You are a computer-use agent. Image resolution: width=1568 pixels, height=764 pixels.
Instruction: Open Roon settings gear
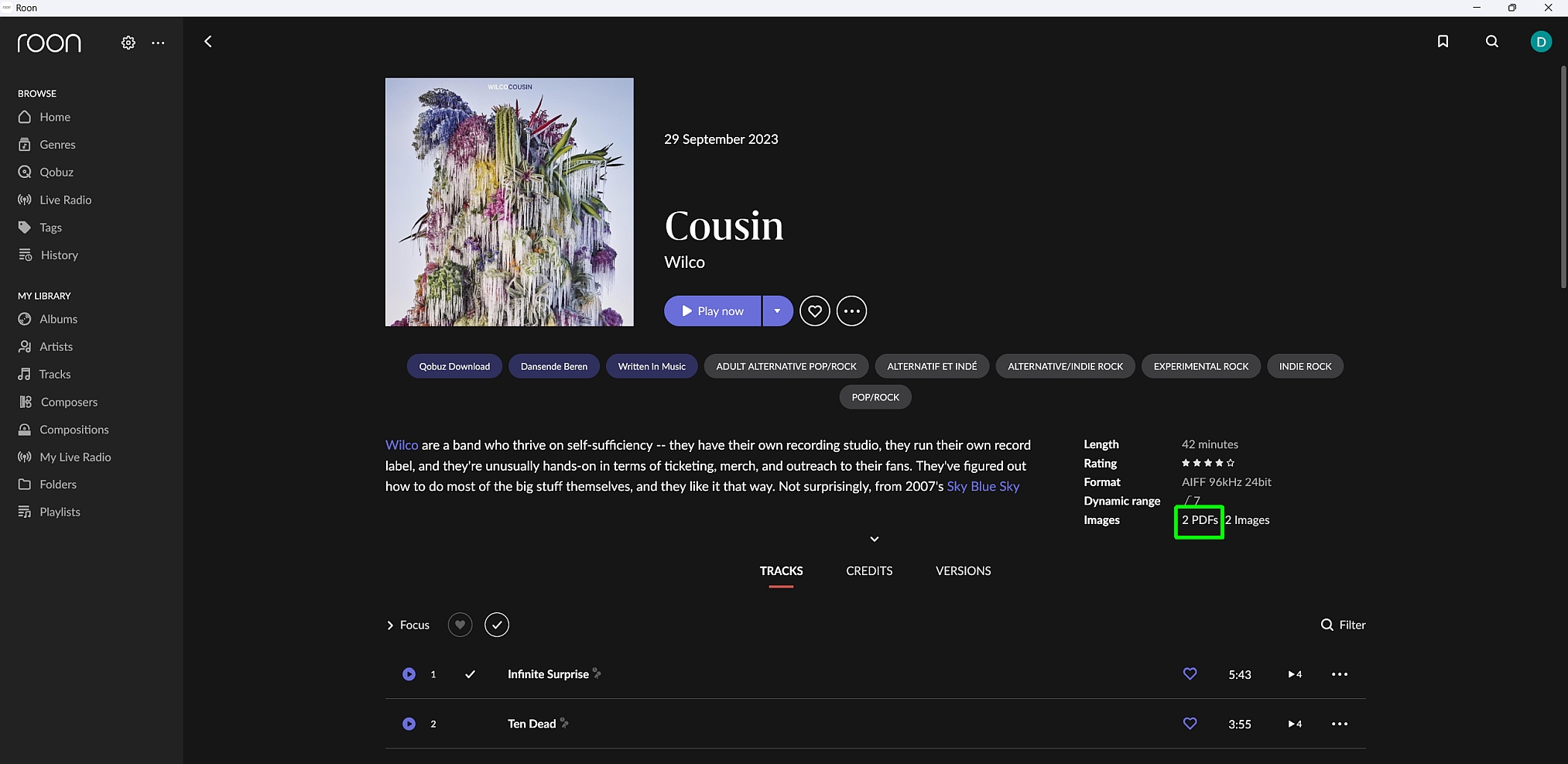point(128,43)
